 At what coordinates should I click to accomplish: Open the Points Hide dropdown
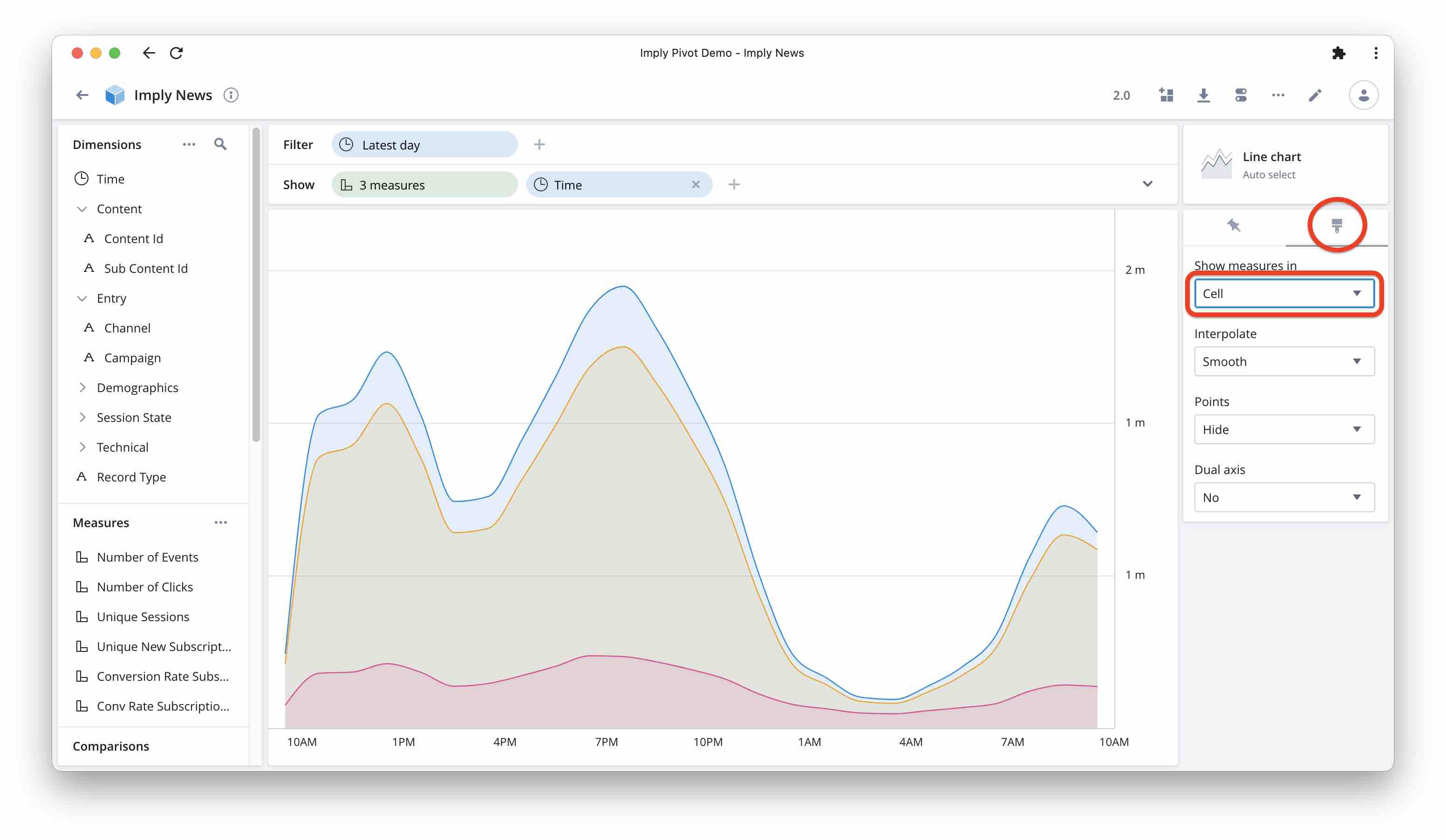pyautogui.click(x=1283, y=429)
